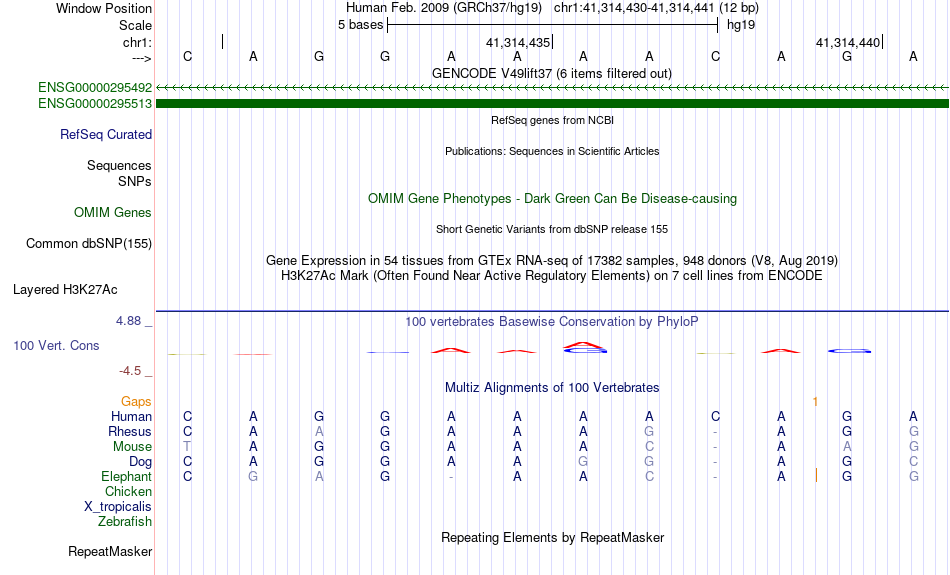Click the tallest red-blue PhyloP conservation peak
Viewport: 950px width, 575px height.
[585, 347]
